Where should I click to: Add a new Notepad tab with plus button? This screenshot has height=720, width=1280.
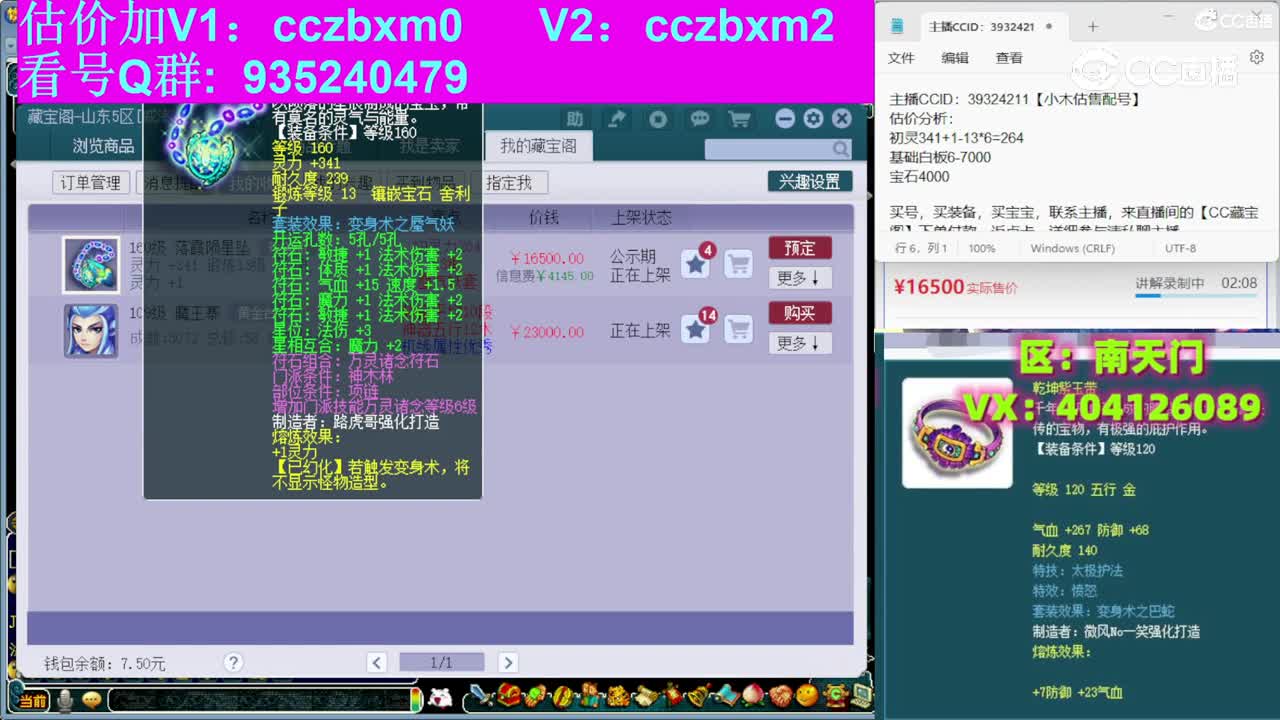click(1092, 27)
